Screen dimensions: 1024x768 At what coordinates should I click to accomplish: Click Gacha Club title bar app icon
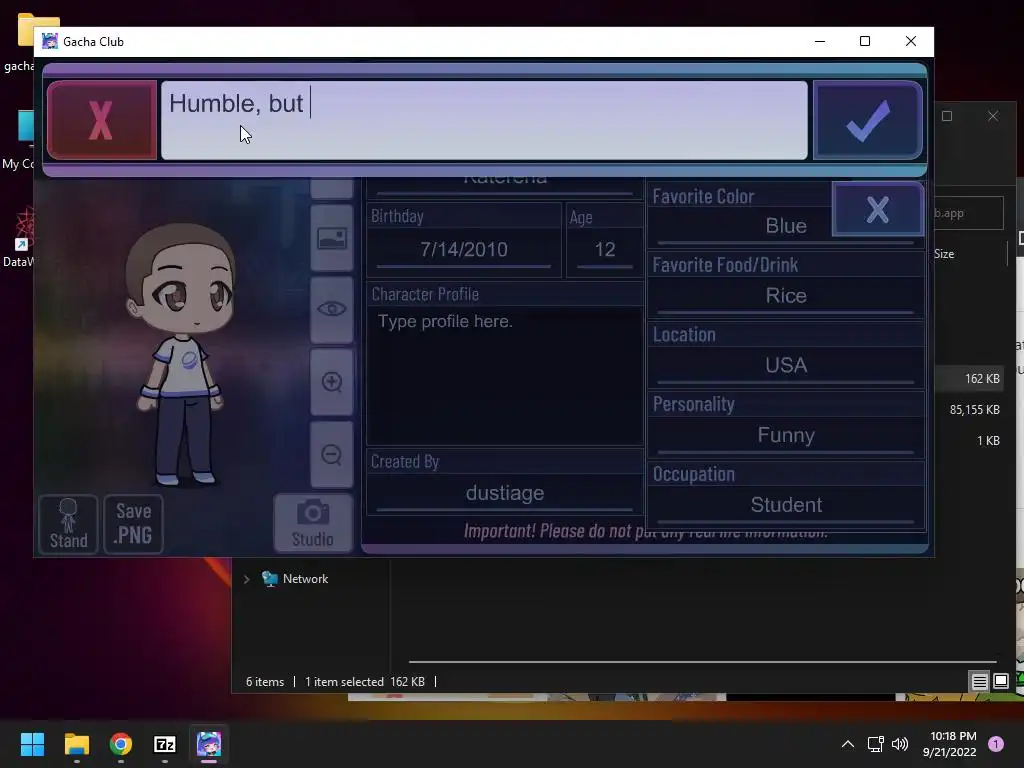50,41
